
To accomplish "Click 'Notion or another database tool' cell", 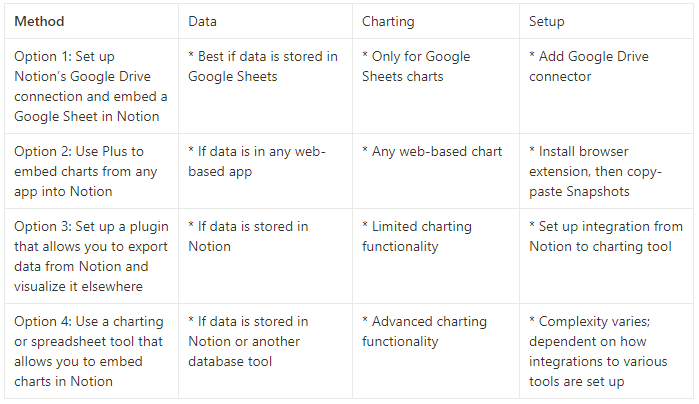I will (x=265, y=351).
